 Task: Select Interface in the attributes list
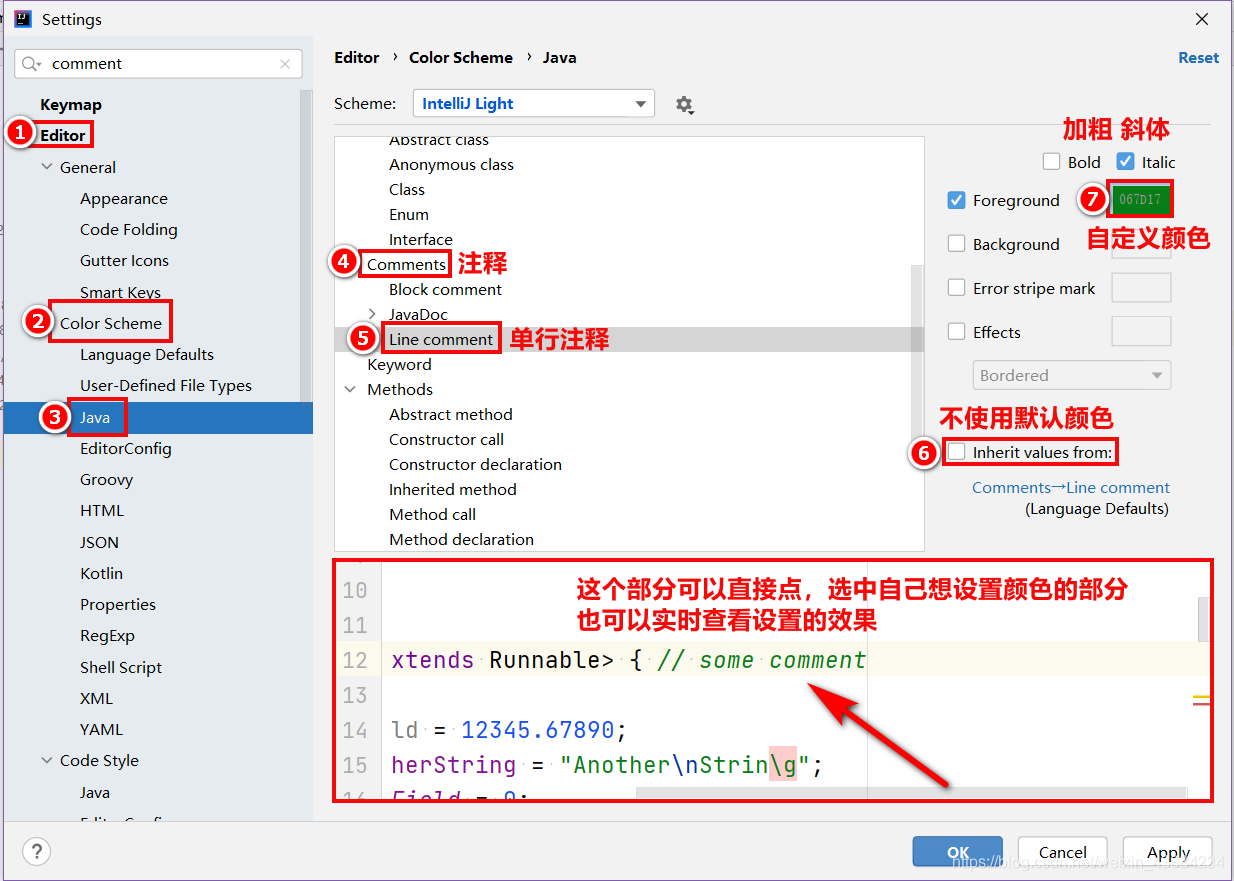(421, 239)
